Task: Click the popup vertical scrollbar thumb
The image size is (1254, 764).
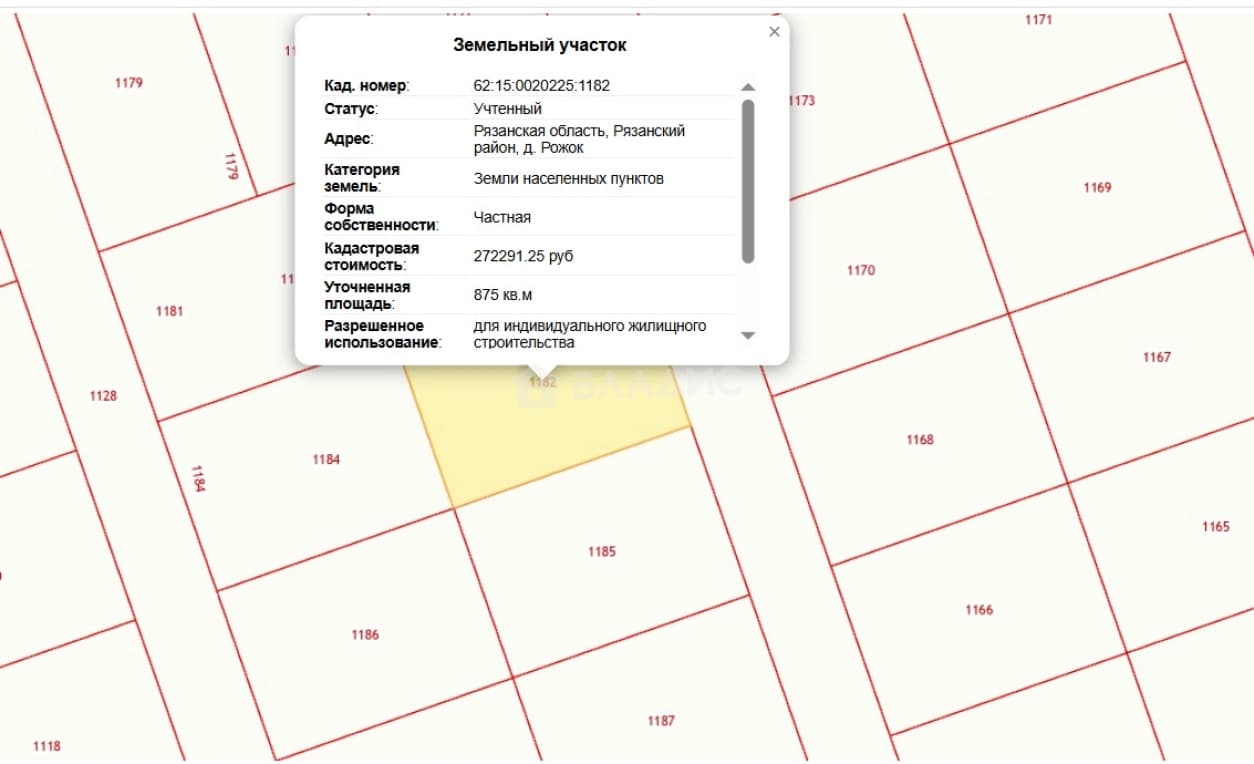Action: (748, 181)
